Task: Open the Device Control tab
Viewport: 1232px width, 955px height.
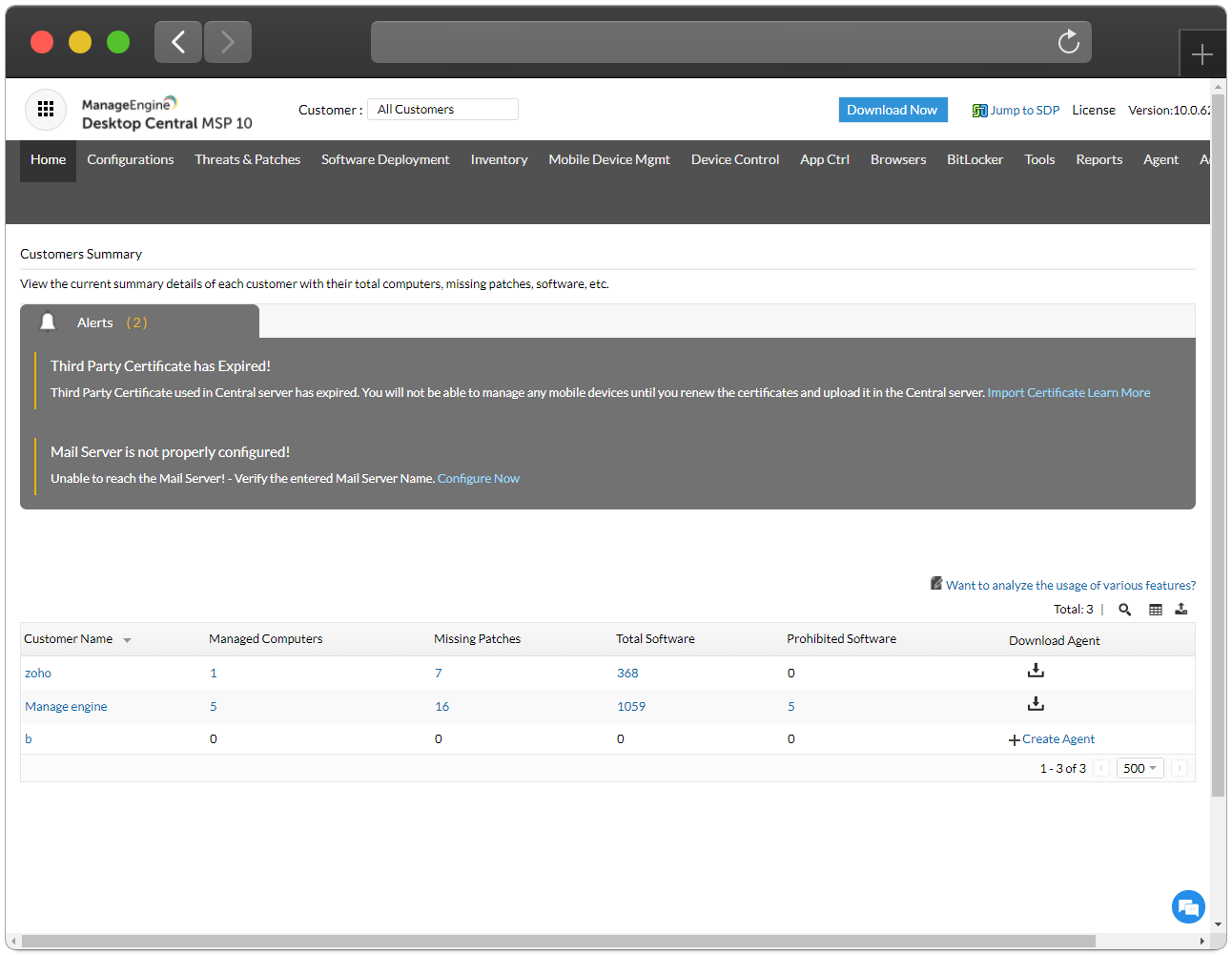Action: 735,160
